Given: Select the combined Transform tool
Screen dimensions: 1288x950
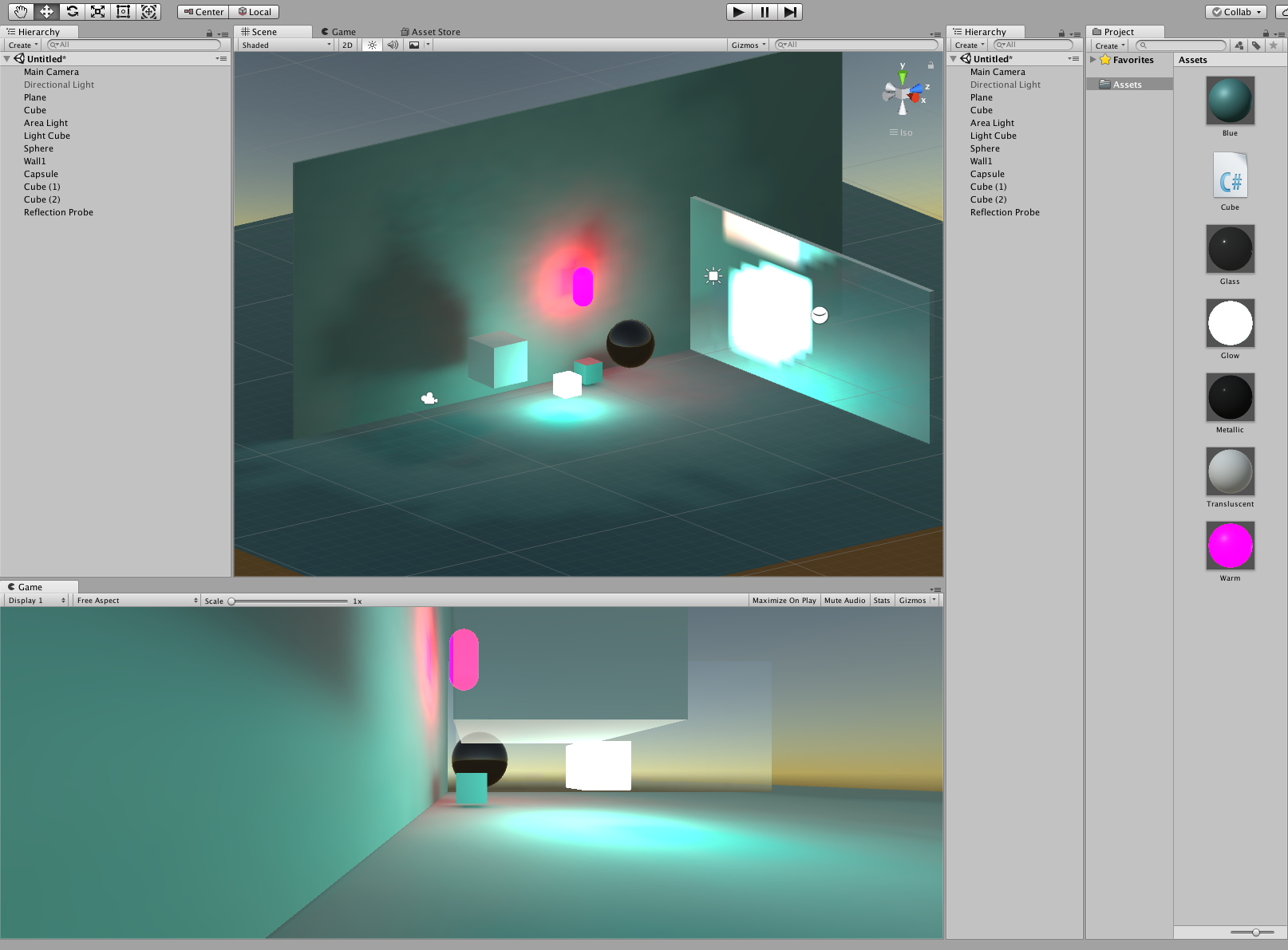Looking at the screenshot, I should (148, 11).
